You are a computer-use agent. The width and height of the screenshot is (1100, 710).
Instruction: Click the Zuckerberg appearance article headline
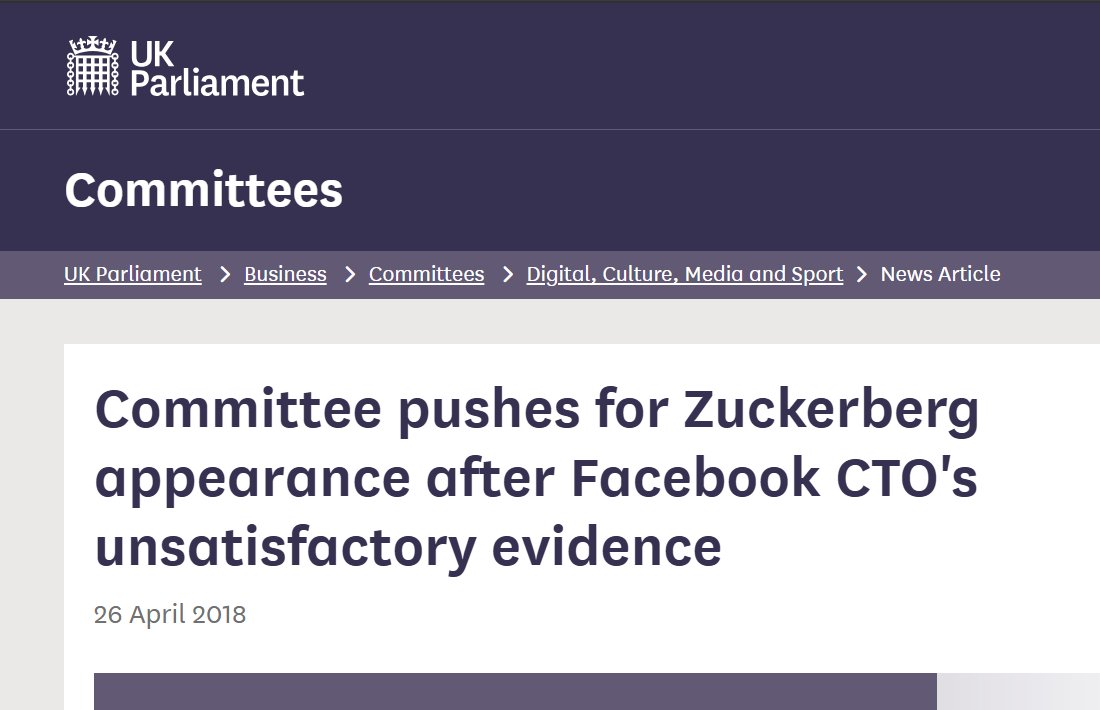click(537, 478)
